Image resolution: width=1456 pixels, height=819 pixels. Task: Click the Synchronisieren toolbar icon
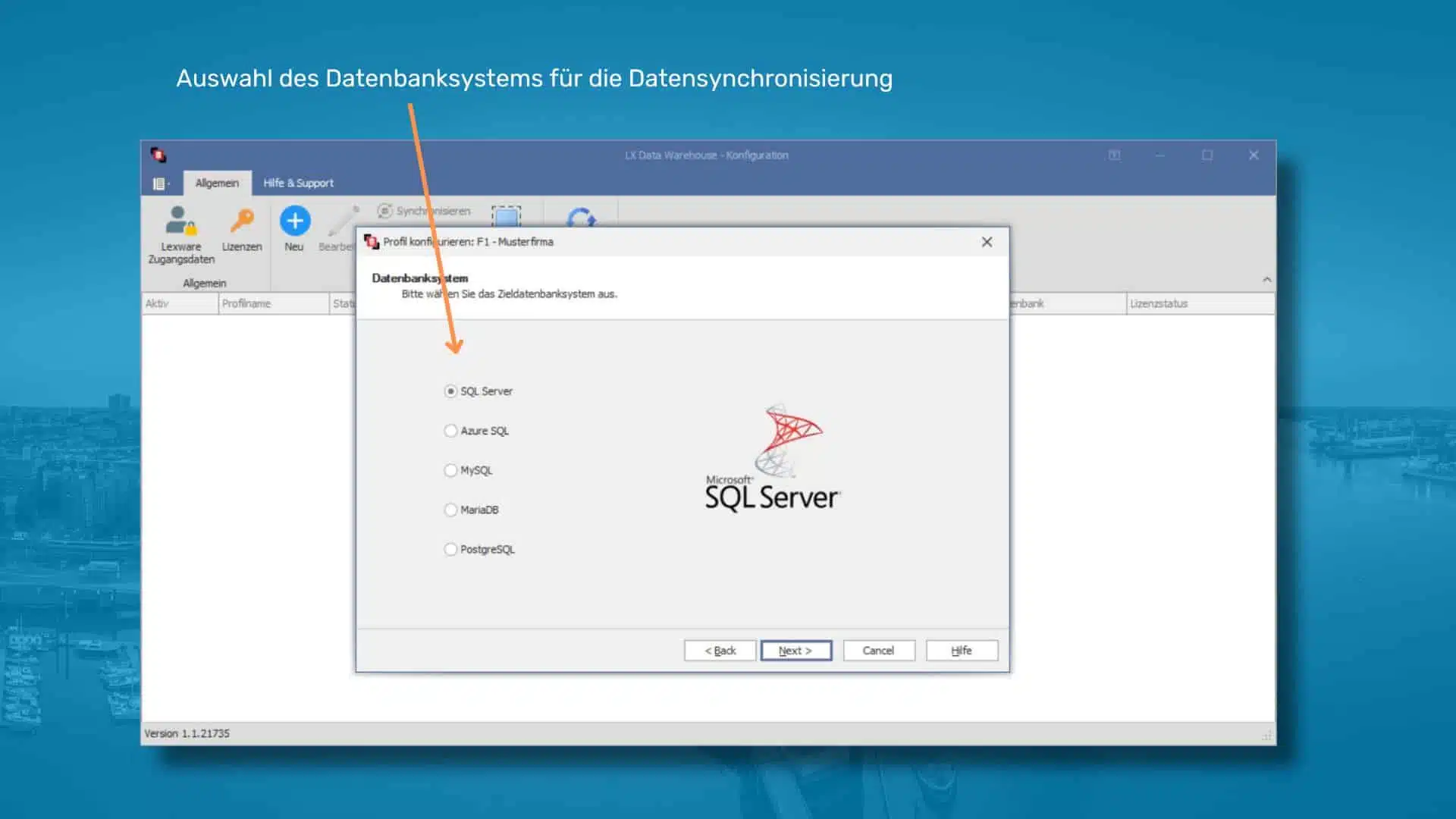pyautogui.click(x=385, y=211)
